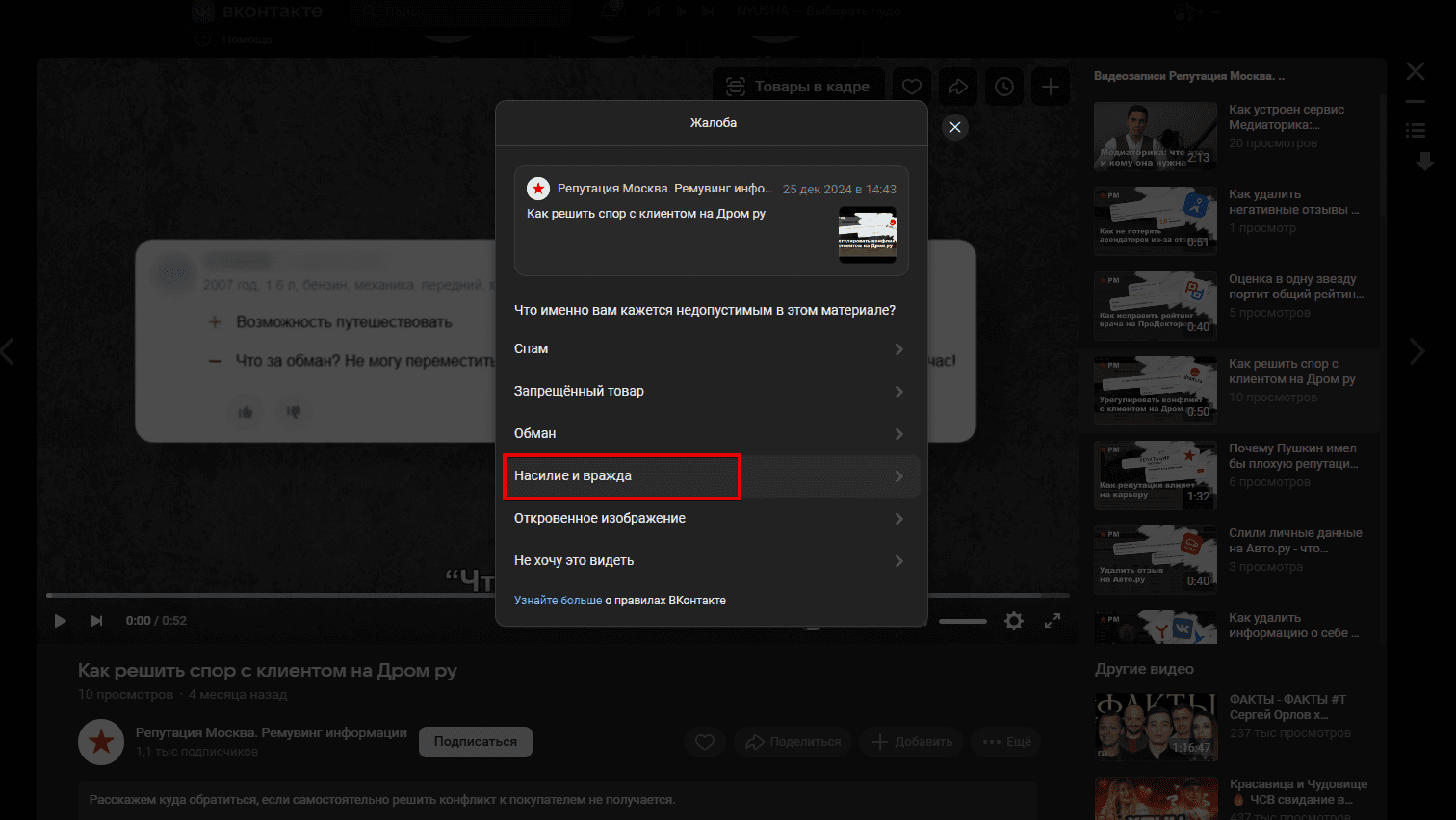
Task: Click the heart like icon above video
Action: [x=912, y=87]
